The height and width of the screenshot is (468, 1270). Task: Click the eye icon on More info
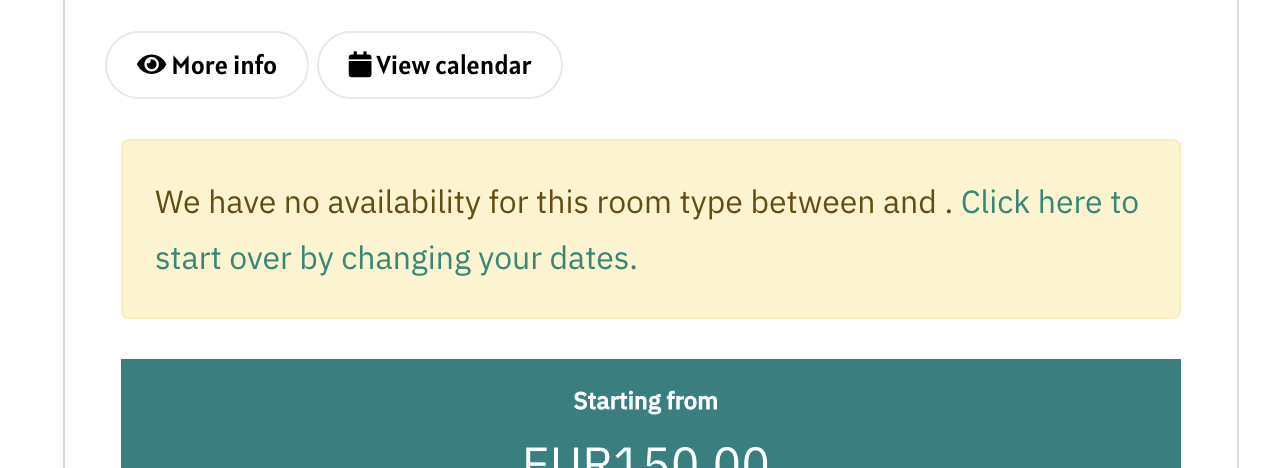[x=152, y=65]
